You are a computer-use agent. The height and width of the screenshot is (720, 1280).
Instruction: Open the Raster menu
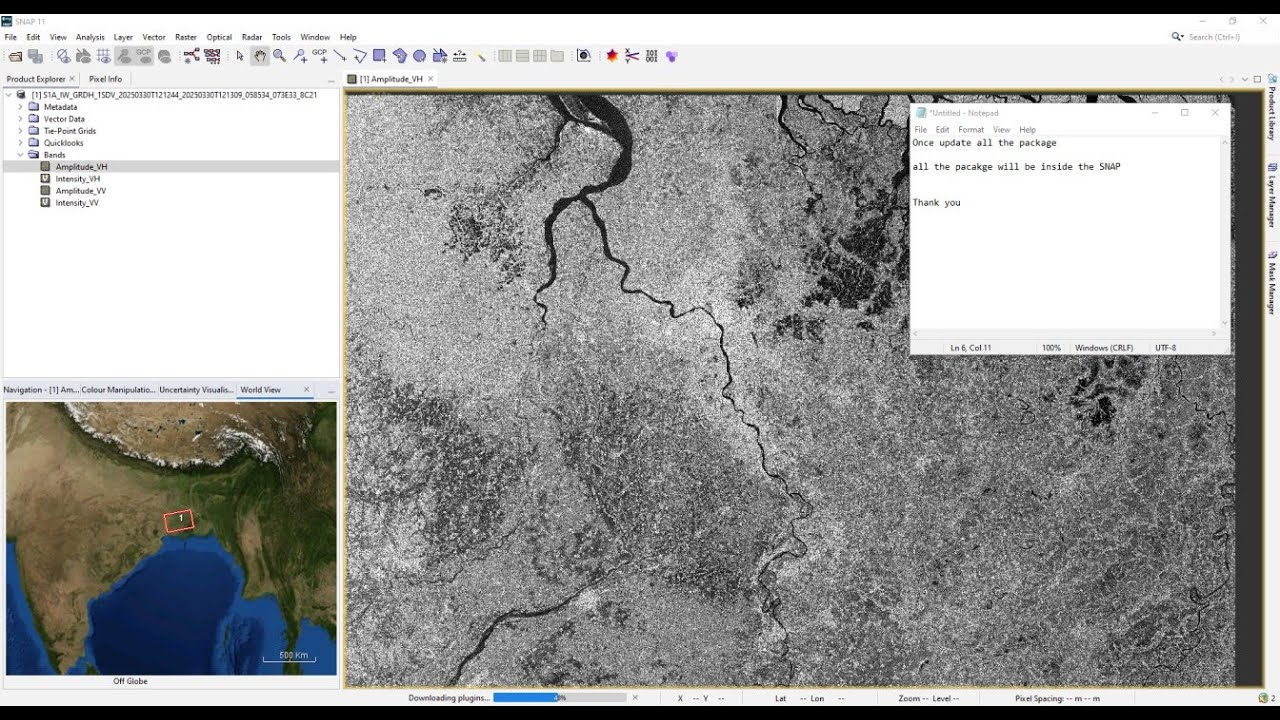coord(186,37)
